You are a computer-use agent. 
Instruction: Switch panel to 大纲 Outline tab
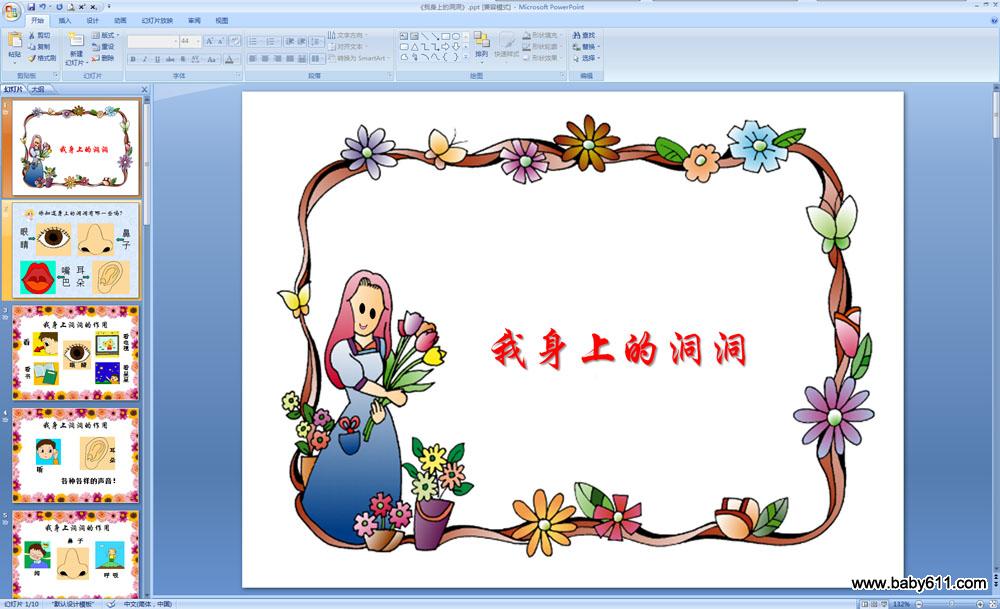[38, 89]
